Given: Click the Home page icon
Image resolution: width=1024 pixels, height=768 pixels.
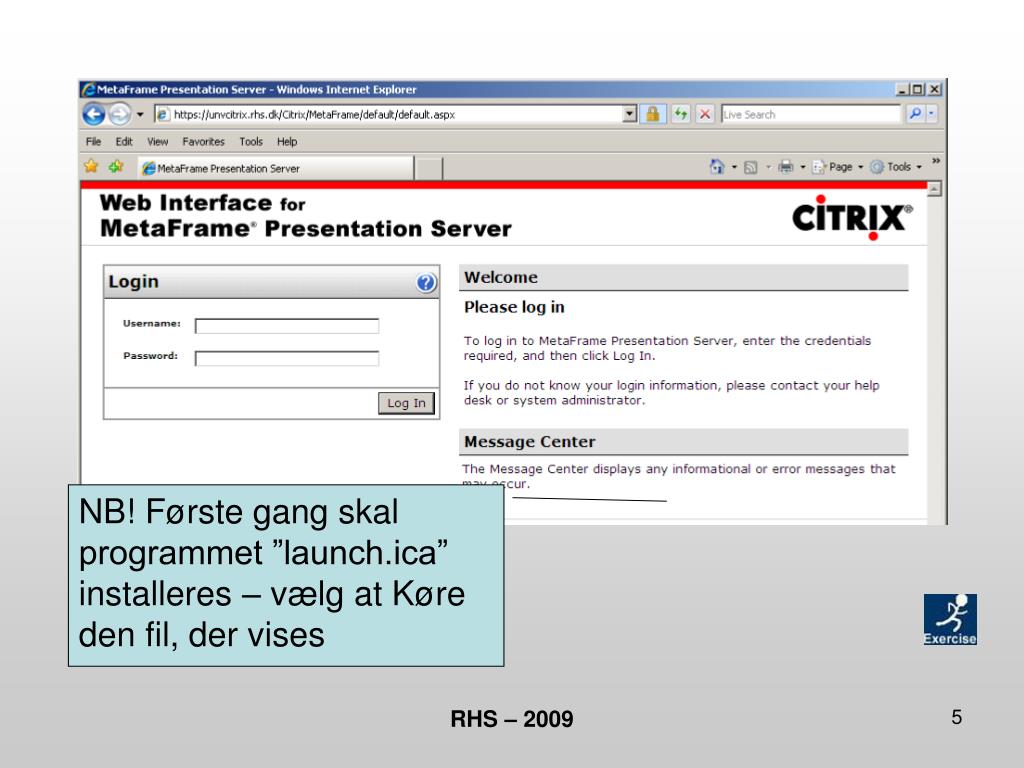Looking at the screenshot, I should point(716,167).
